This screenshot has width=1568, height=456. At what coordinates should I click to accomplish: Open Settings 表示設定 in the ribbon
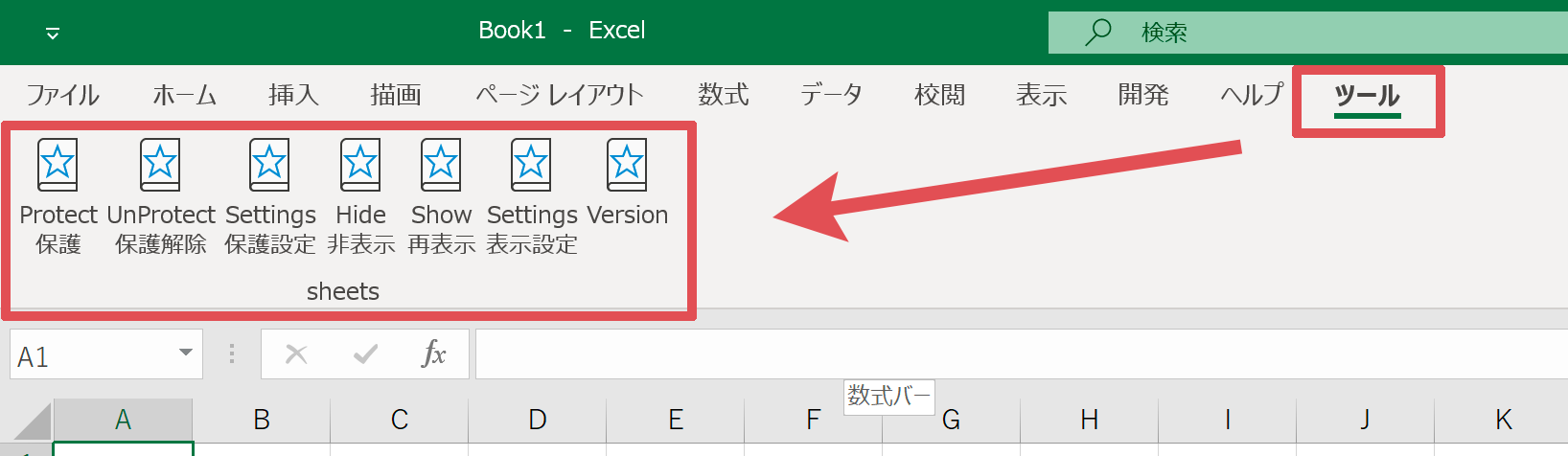click(x=531, y=166)
